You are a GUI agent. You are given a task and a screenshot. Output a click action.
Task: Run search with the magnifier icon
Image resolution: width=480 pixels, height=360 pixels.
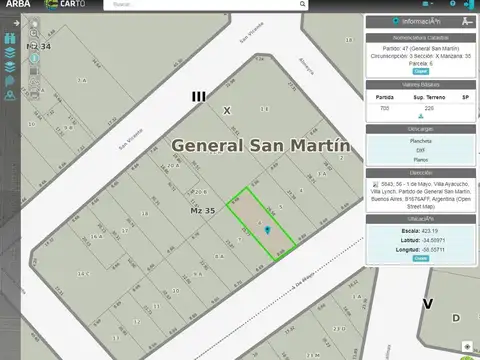[302, 4]
